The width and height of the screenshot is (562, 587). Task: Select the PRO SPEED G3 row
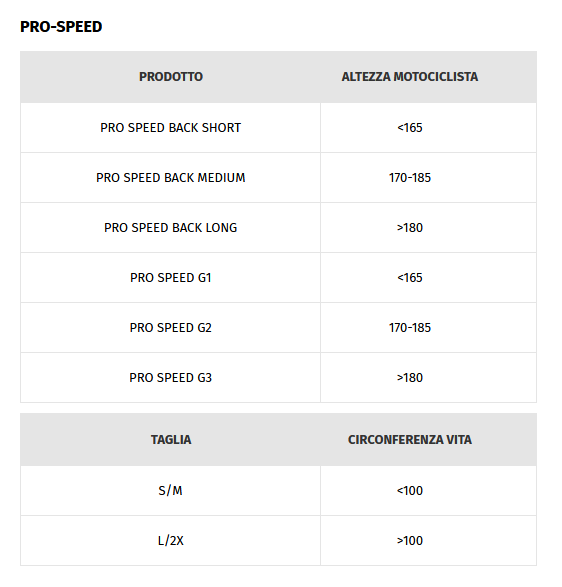[x=279, y=378]
